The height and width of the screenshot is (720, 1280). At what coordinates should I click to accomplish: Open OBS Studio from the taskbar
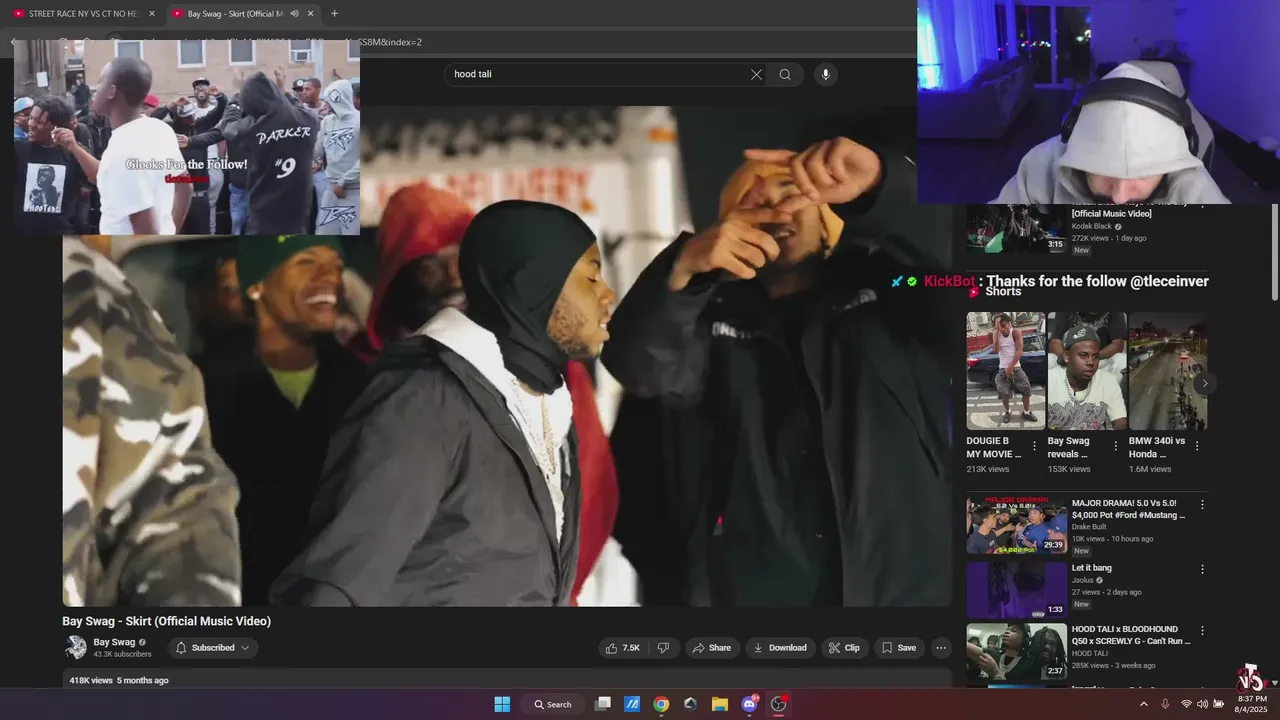point(779,704)
